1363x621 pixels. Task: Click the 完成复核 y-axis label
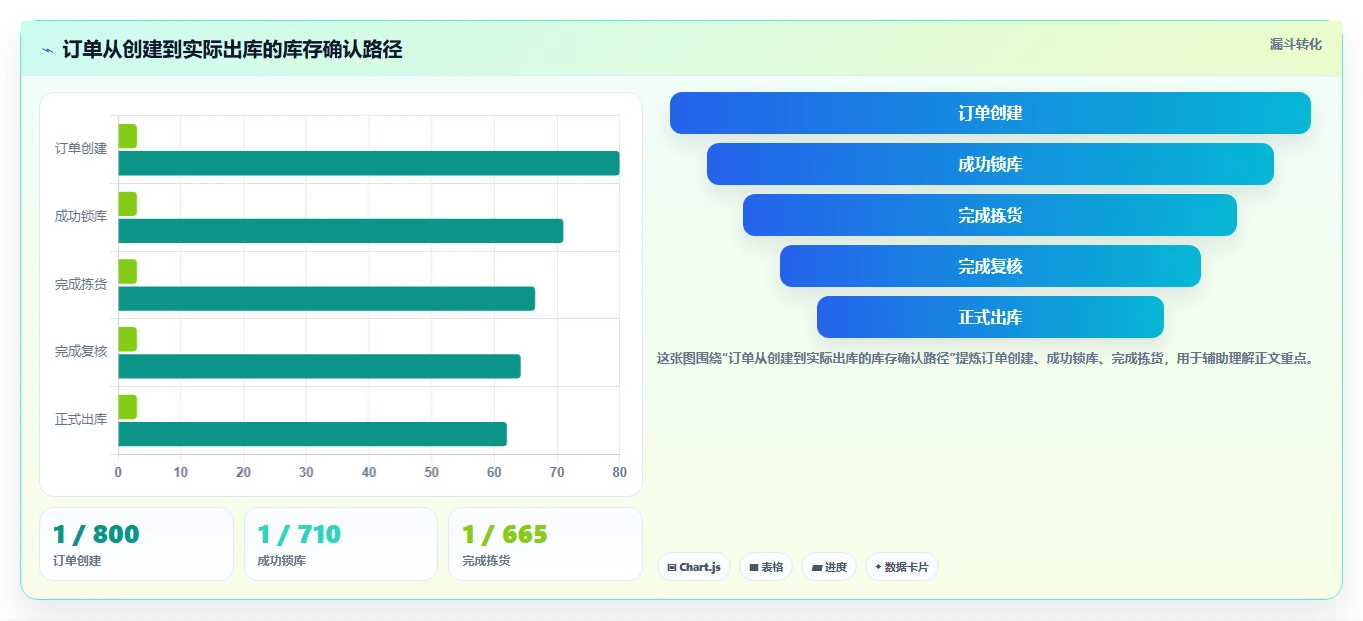(81, 352)
